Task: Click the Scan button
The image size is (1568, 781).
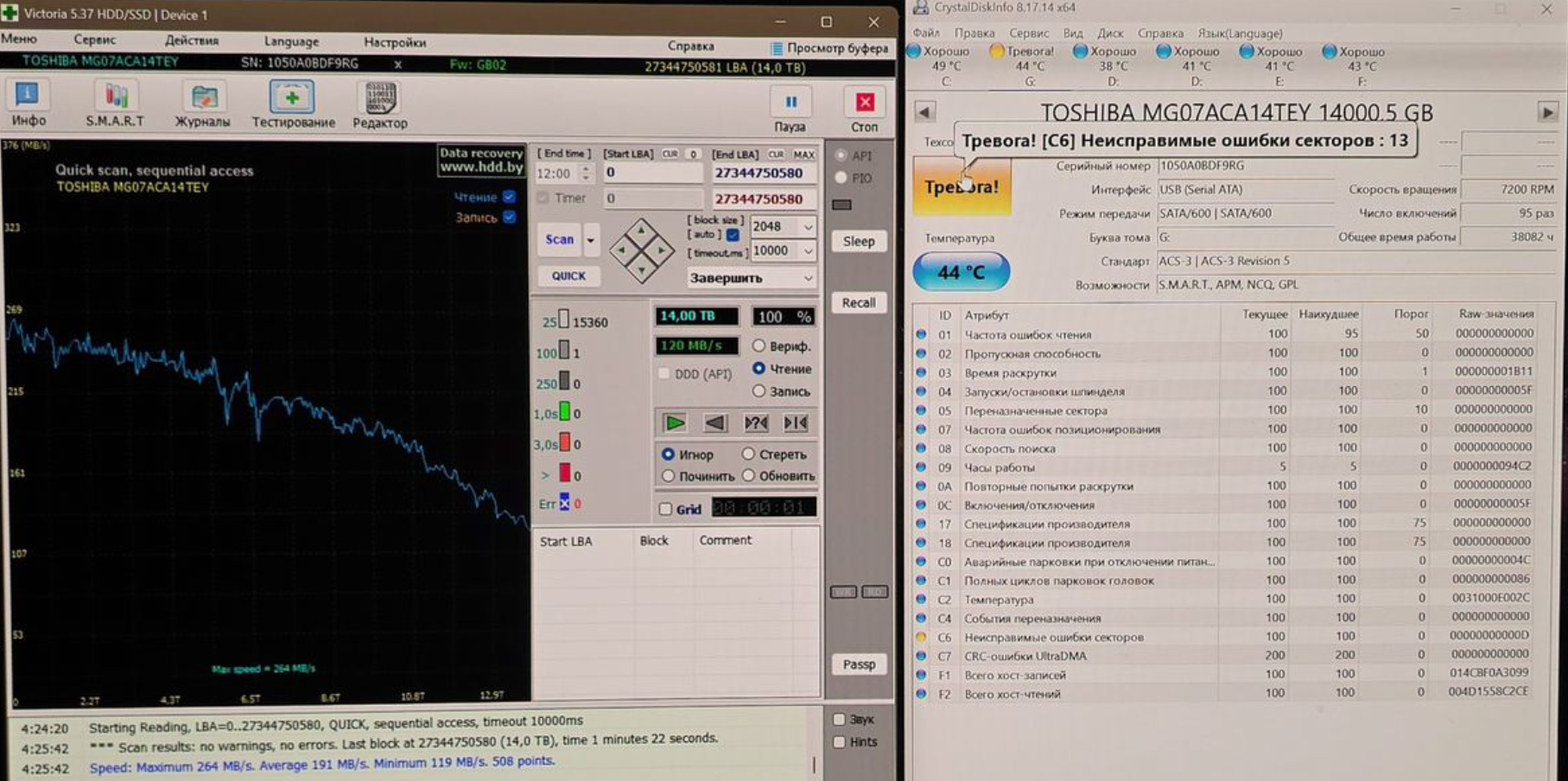Action: pyautogui.click(x=559, y=240)
